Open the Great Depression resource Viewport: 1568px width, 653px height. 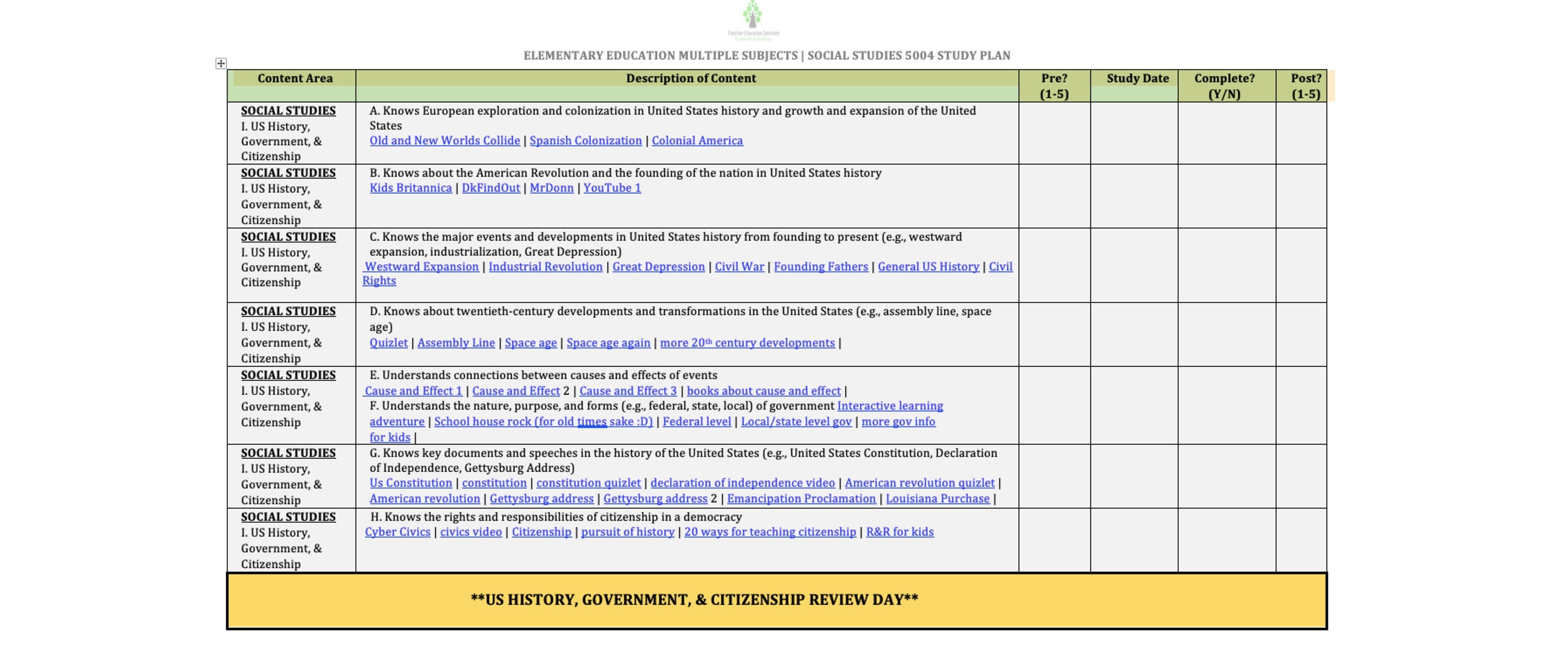pos(658,266)
